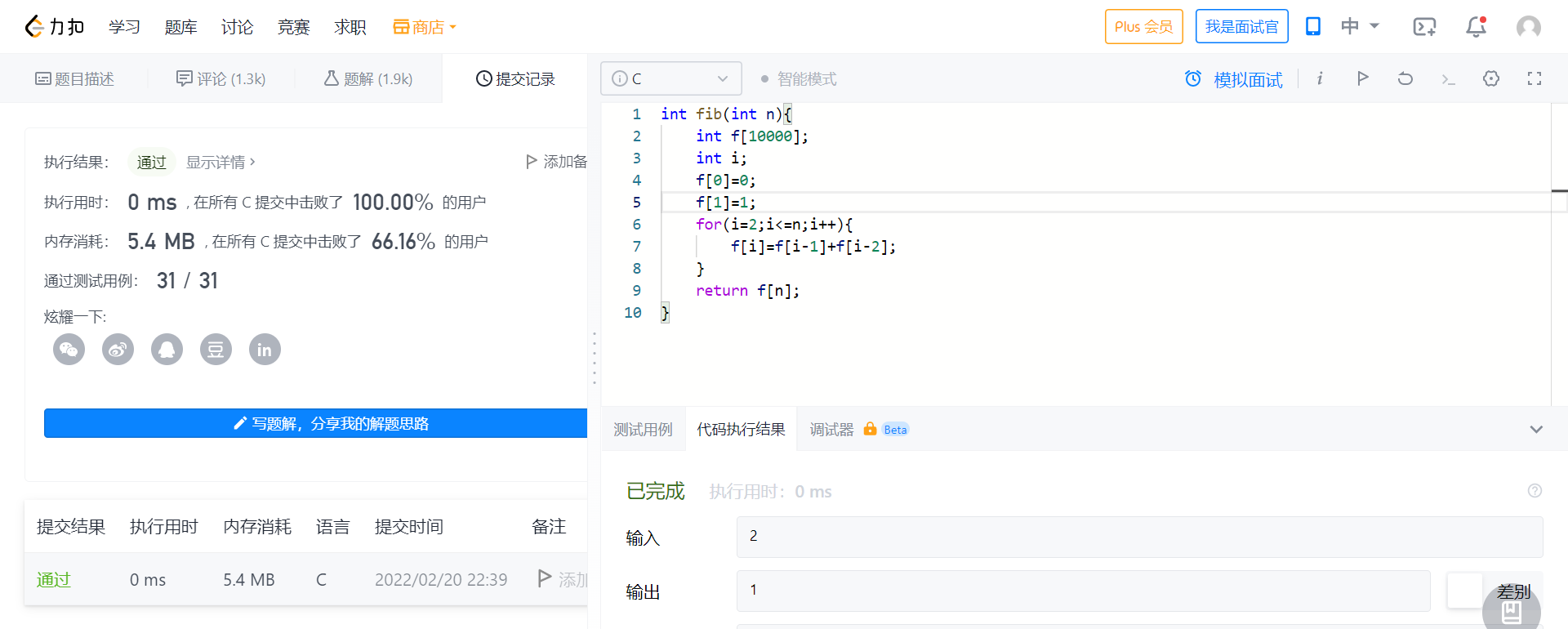Share result on LinkedIn
The height and width of the screenshot is (629, 1568).
point(265,350)
